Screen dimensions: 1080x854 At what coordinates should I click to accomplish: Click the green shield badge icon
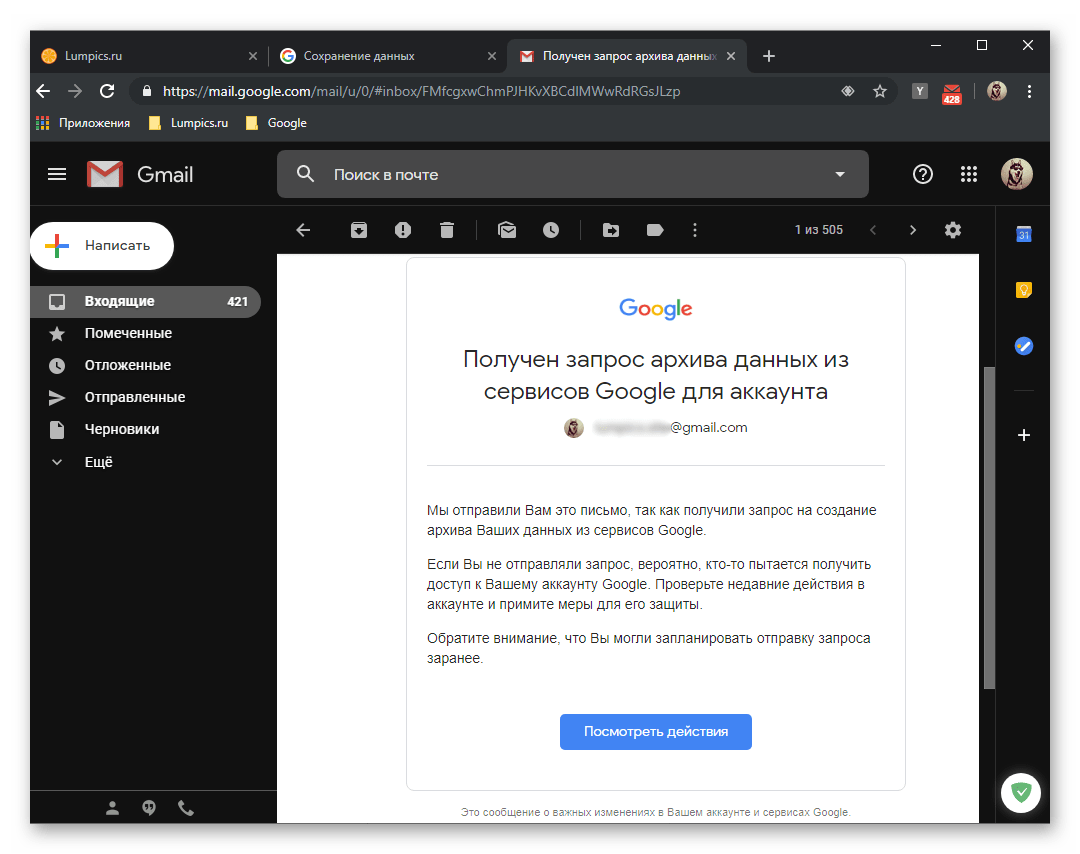tap(1021, 793)
